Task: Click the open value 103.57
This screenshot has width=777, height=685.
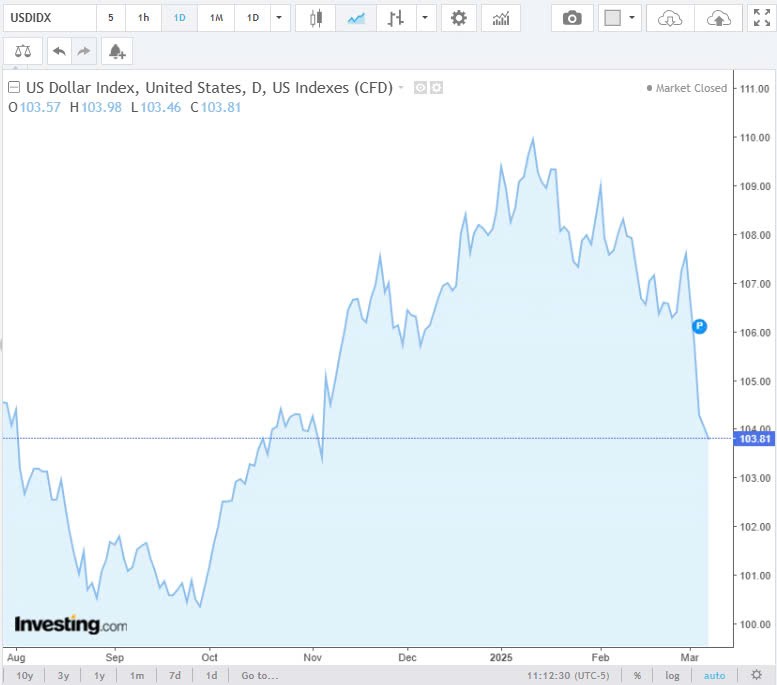Action: (x=40, y=107)
